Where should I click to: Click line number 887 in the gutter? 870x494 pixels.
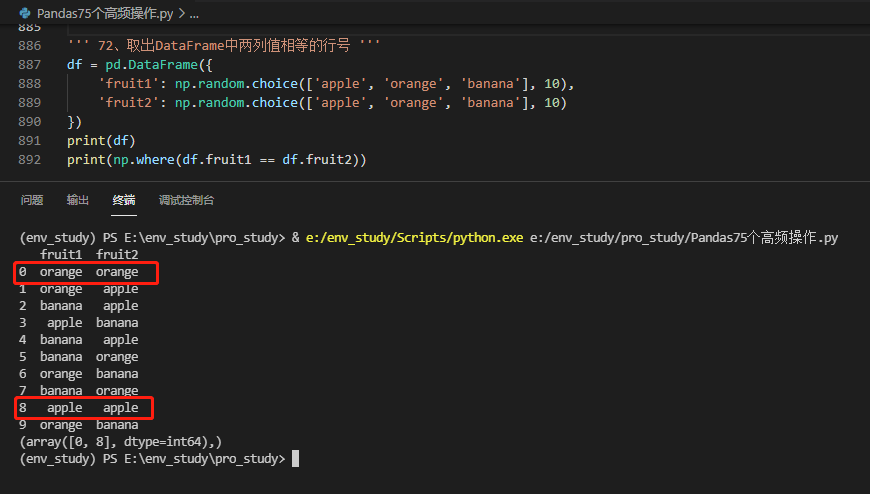[29, 64]
